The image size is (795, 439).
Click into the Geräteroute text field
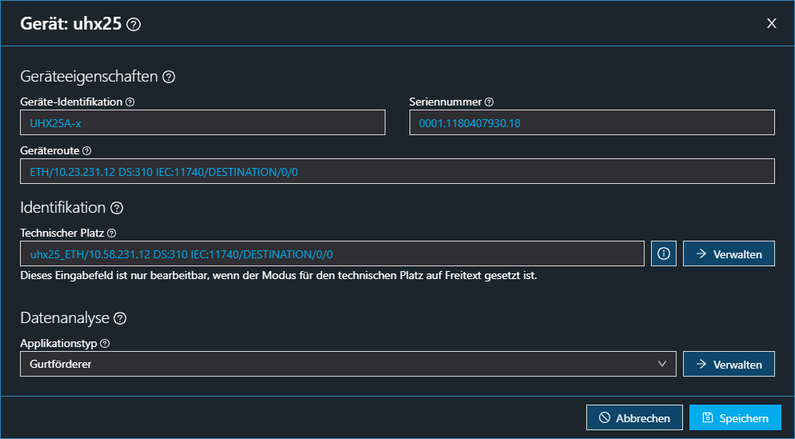point(397,172)
